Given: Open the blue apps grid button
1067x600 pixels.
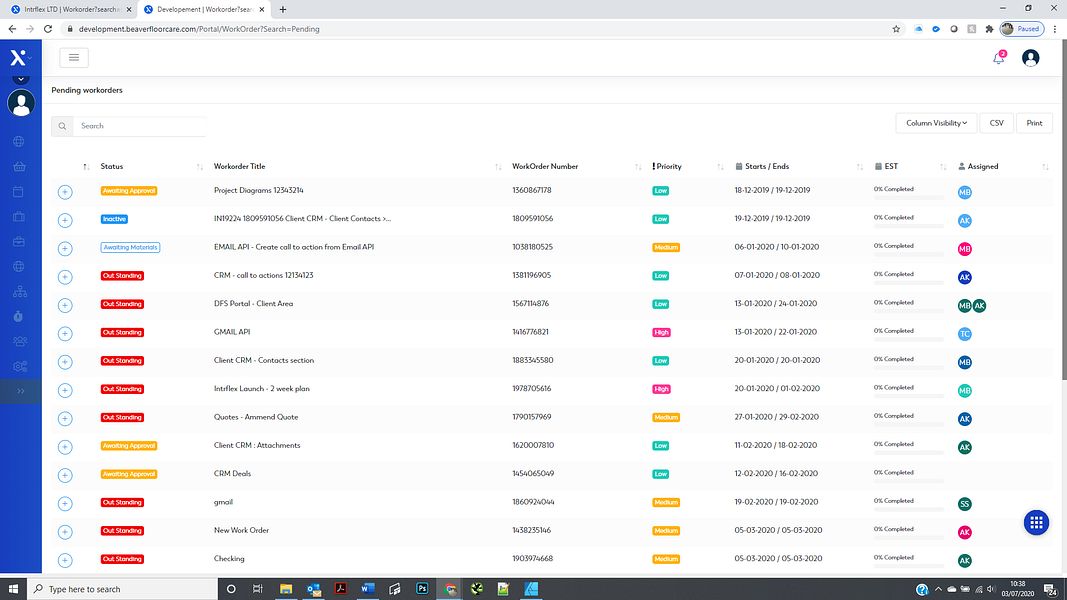Looking at the screenshot, I should coord(1036,522).
